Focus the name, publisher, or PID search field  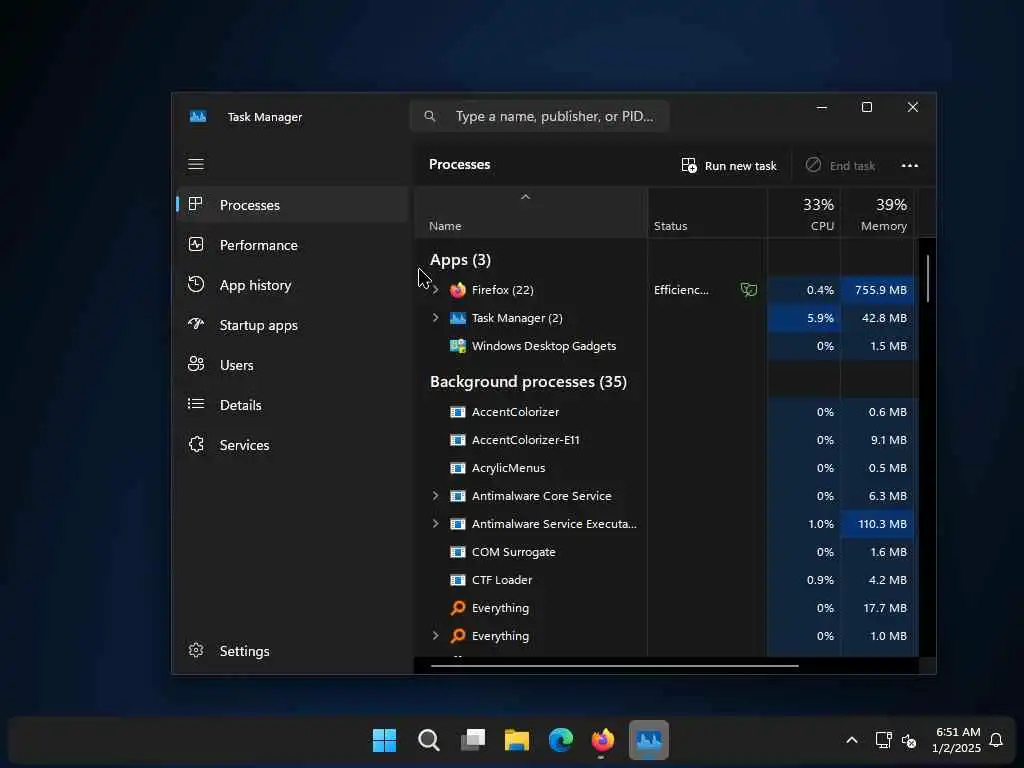tap(539, 116)
